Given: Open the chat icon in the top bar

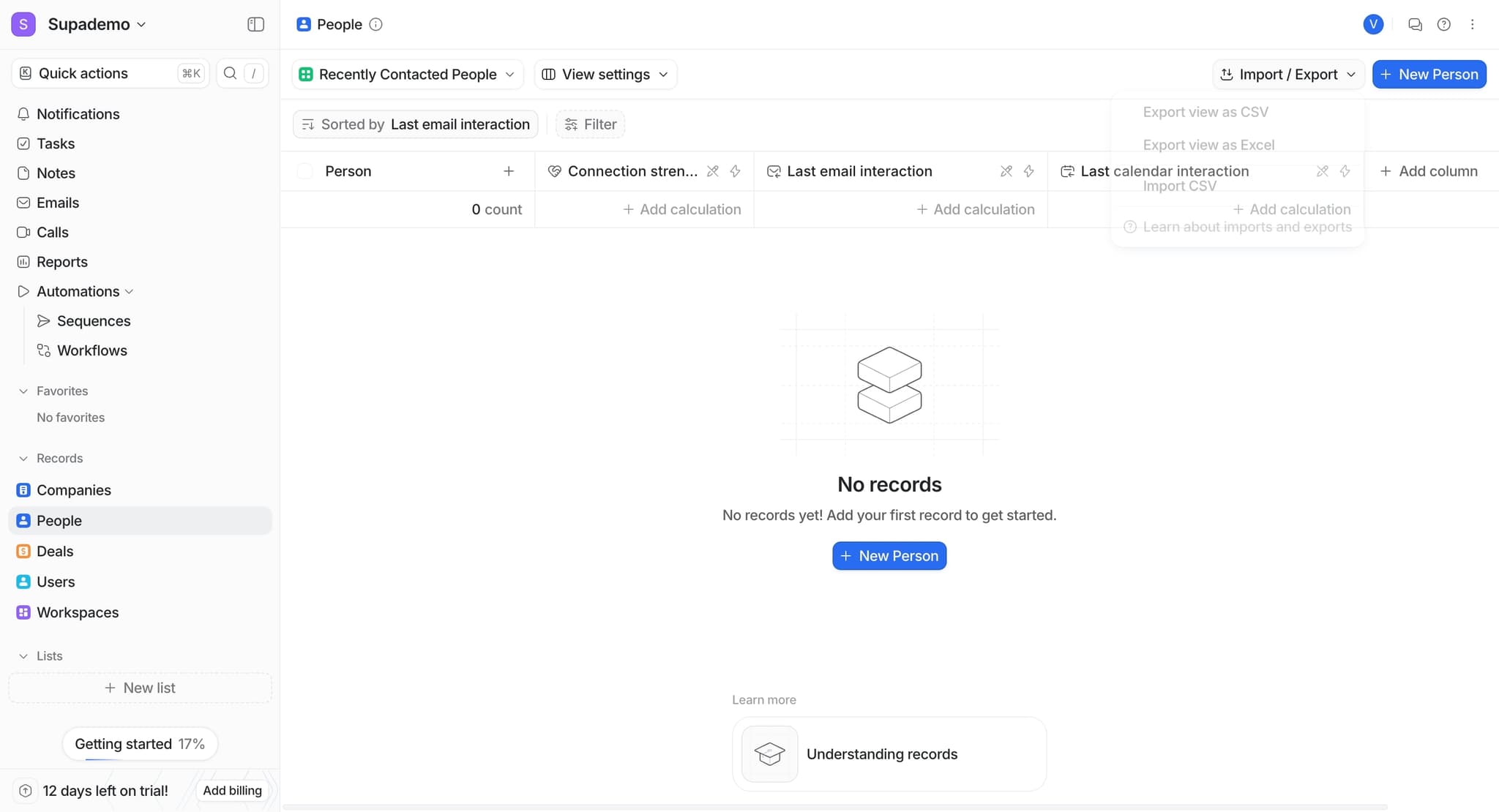Looking at the screenshot, I should [x=1415, y=24].
